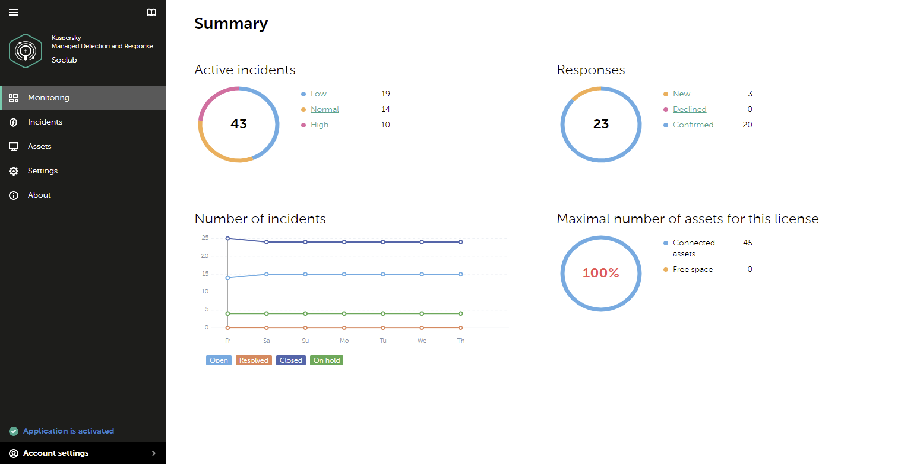This screenshot has width=898, height=464.
Task: Click the About info icon
Action: [14, 195]
